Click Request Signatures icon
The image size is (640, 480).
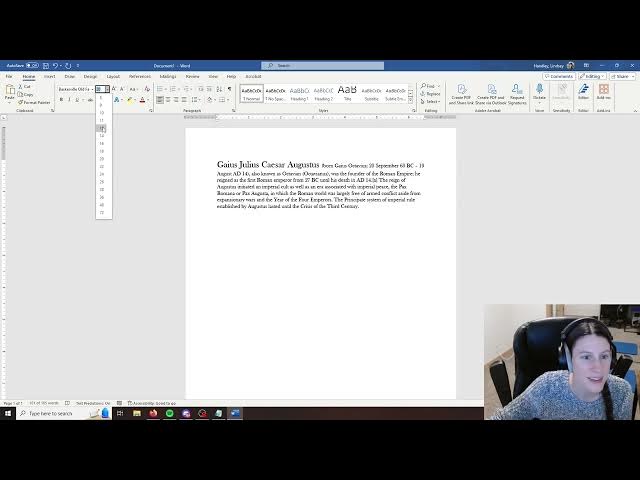click(x=517, y=92)
